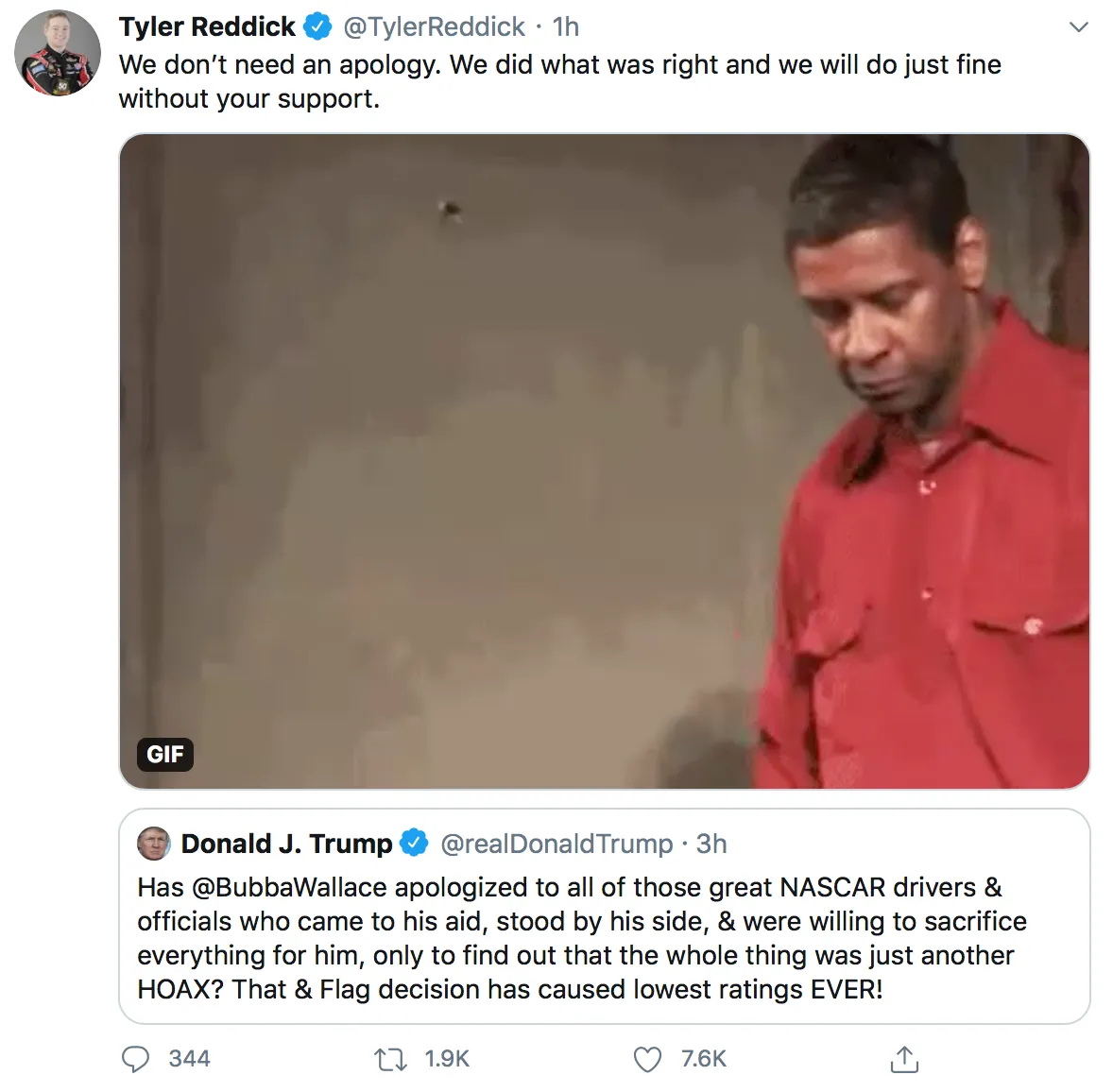
Task: Click the verified badge beside Donald J. Trump
Action: pyautogui.click(x=414, y=844)
